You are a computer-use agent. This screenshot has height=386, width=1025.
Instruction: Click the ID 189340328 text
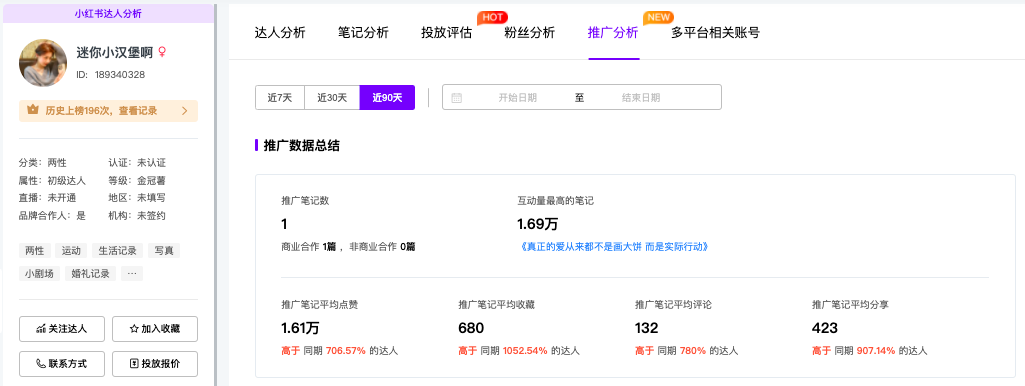pyautogui.click(x=110, y=75)
